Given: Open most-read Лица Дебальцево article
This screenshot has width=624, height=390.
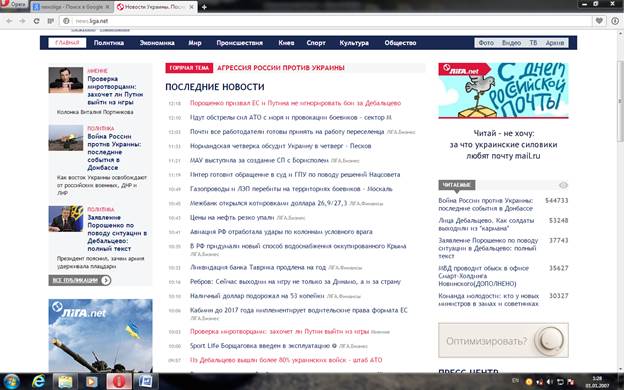Looking at the screenshot, I should click(x=486, y=224).
